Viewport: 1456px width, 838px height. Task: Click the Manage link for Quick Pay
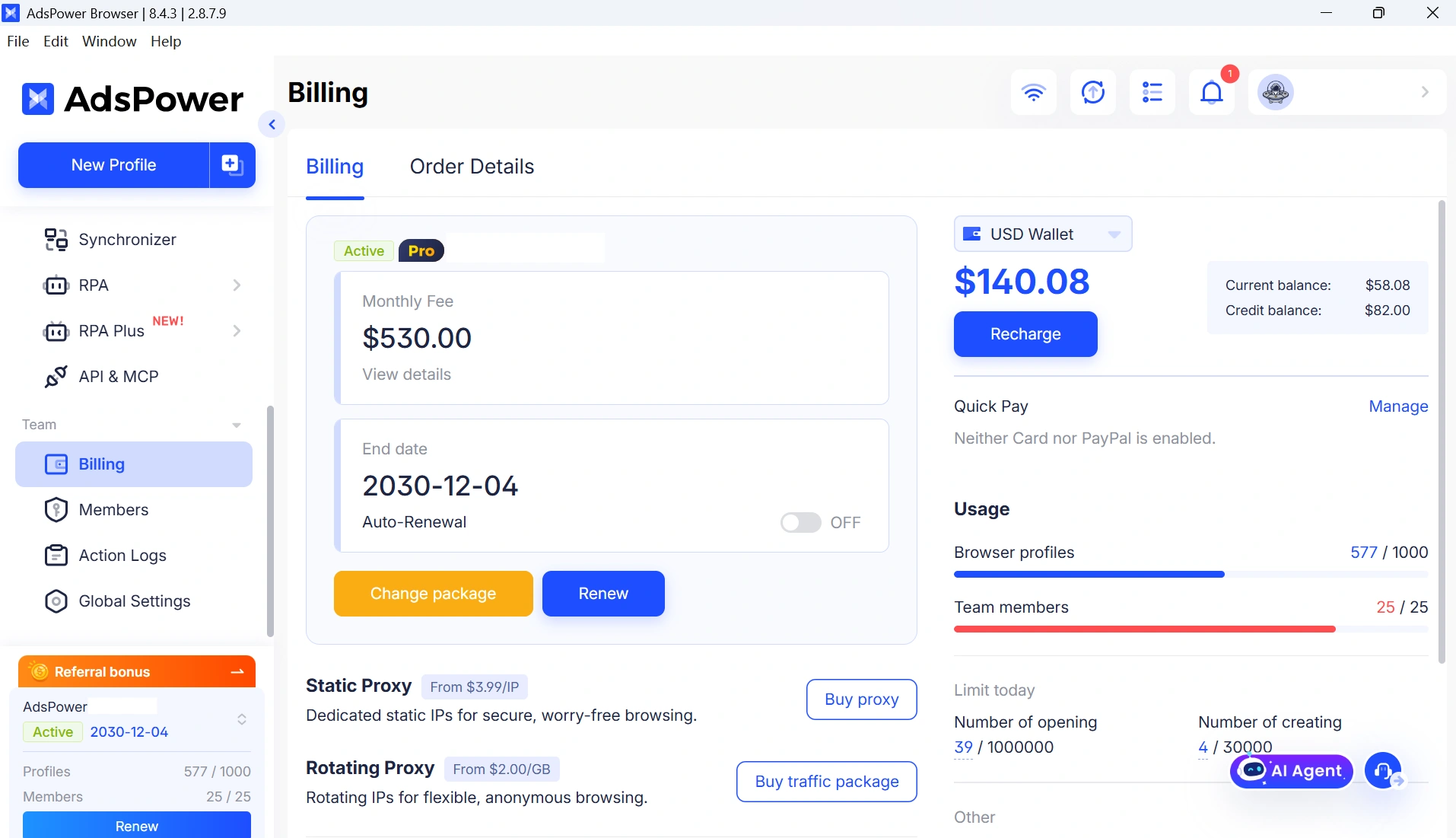(1398, 406)
